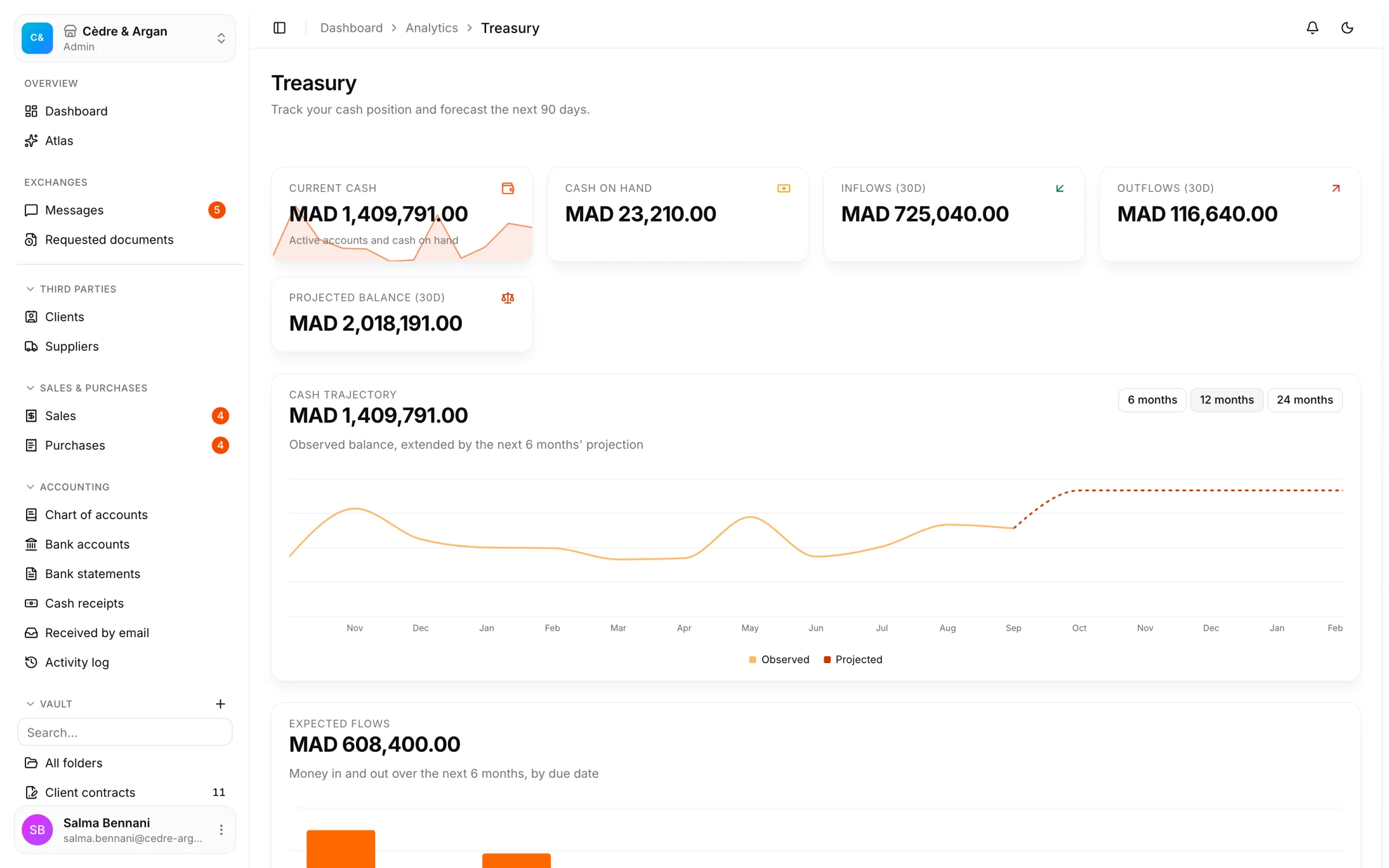
Task: Open Salma Bennani user options menu
Action: pos(221,830)
